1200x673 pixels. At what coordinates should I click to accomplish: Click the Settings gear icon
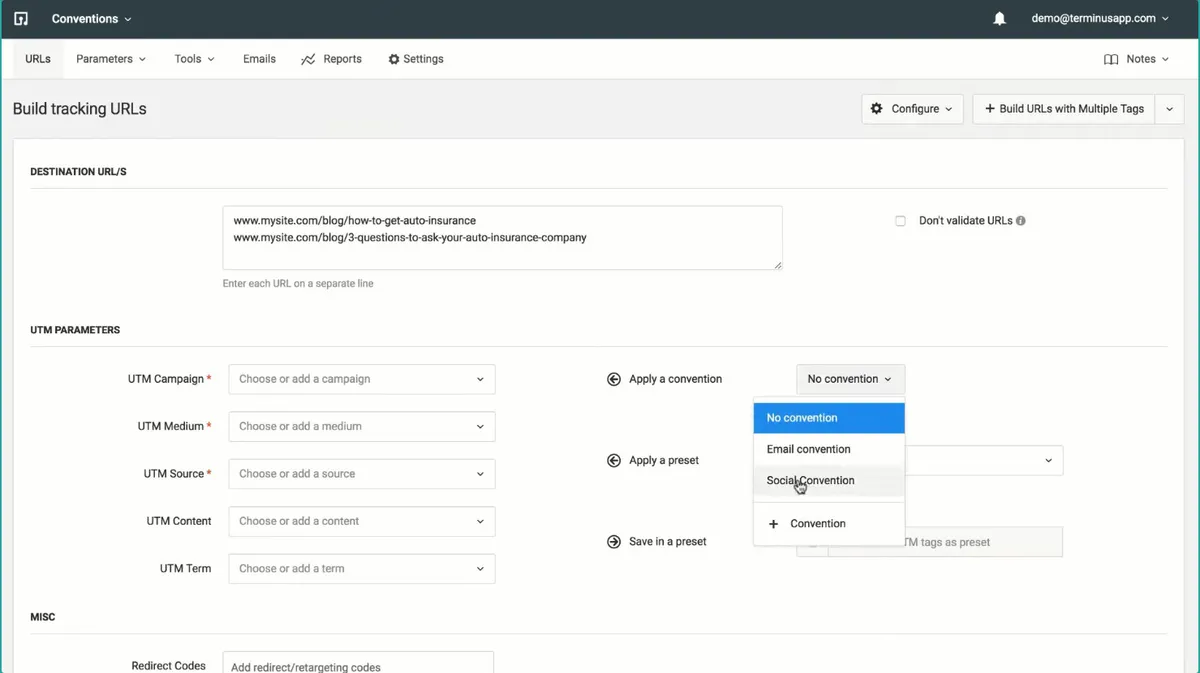[393, 59]
